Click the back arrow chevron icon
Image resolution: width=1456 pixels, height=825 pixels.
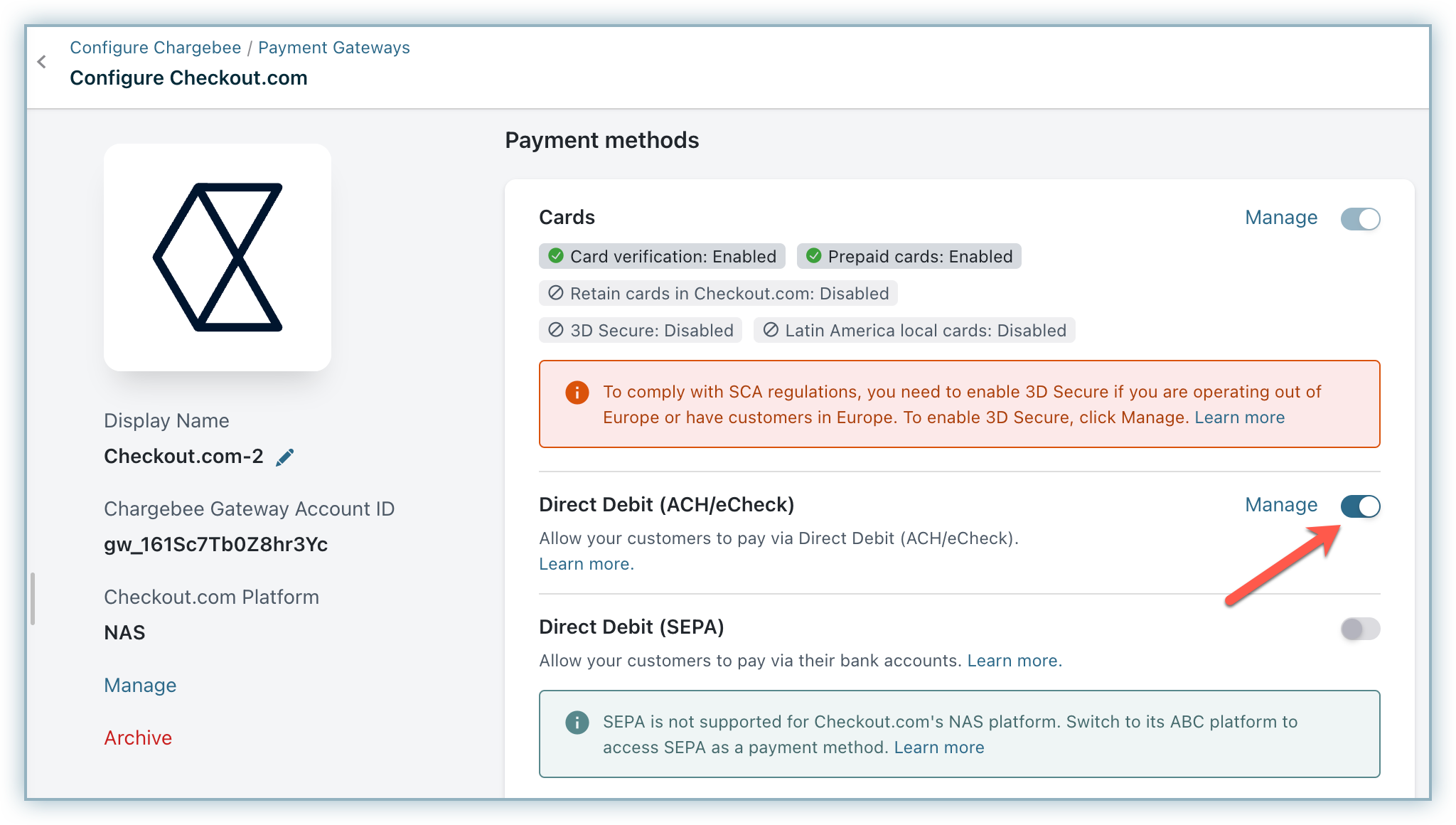42,62
